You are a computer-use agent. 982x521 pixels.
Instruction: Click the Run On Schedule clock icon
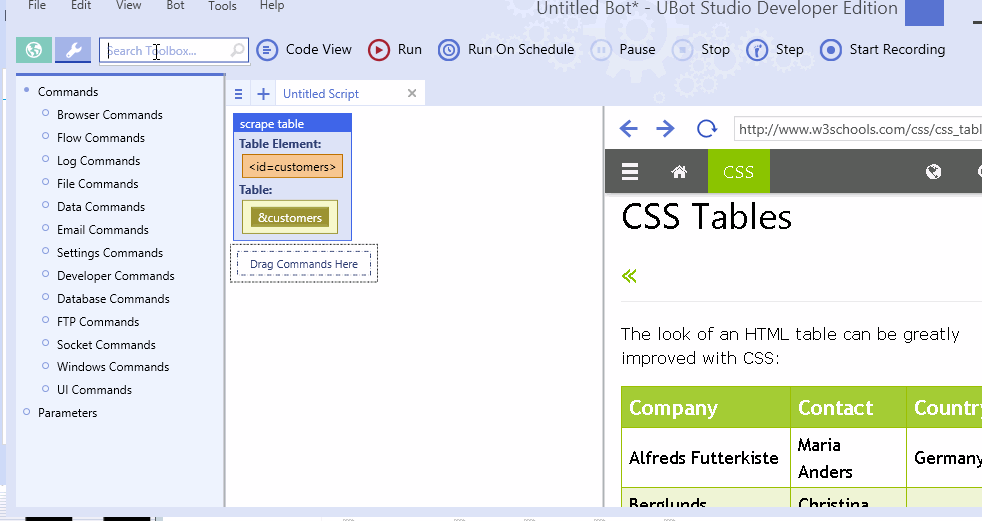[x=448, y=50]
